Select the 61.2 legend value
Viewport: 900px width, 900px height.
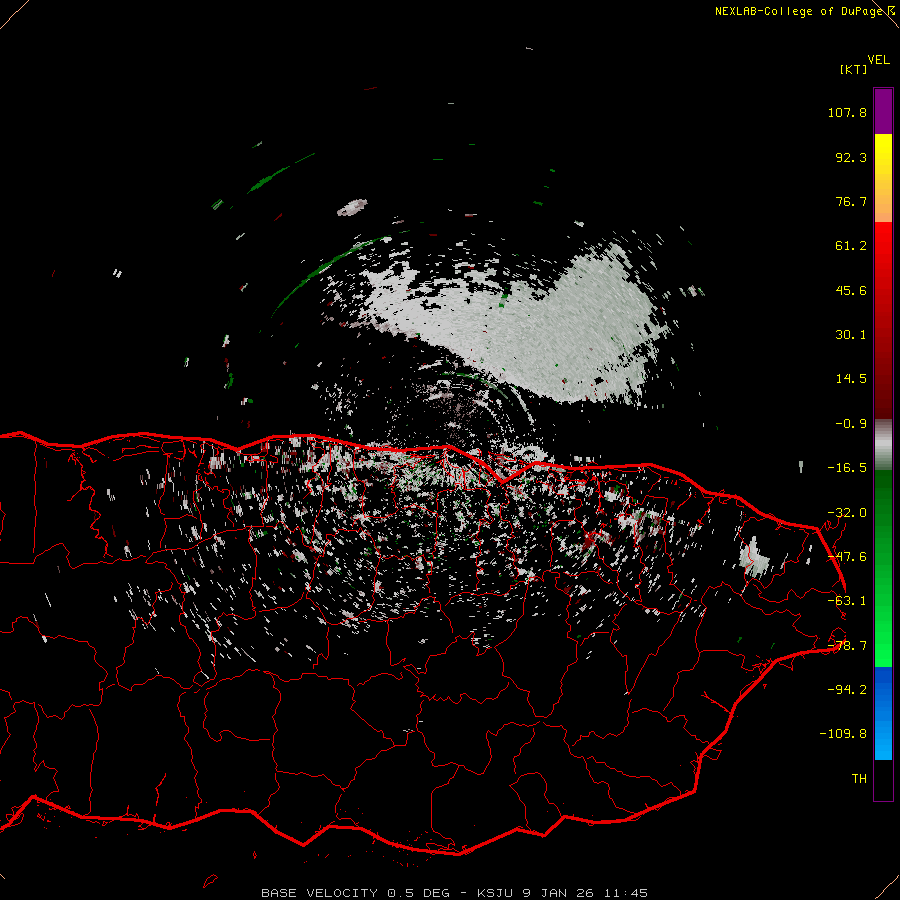coord(851,246)
